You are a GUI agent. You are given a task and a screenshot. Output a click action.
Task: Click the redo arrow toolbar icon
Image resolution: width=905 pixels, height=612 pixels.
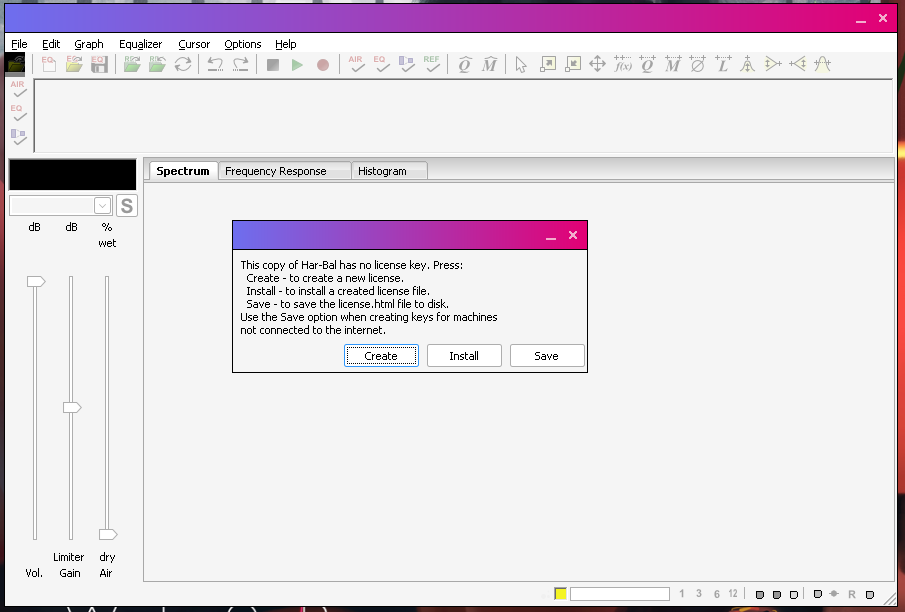[x=241, y=64]
